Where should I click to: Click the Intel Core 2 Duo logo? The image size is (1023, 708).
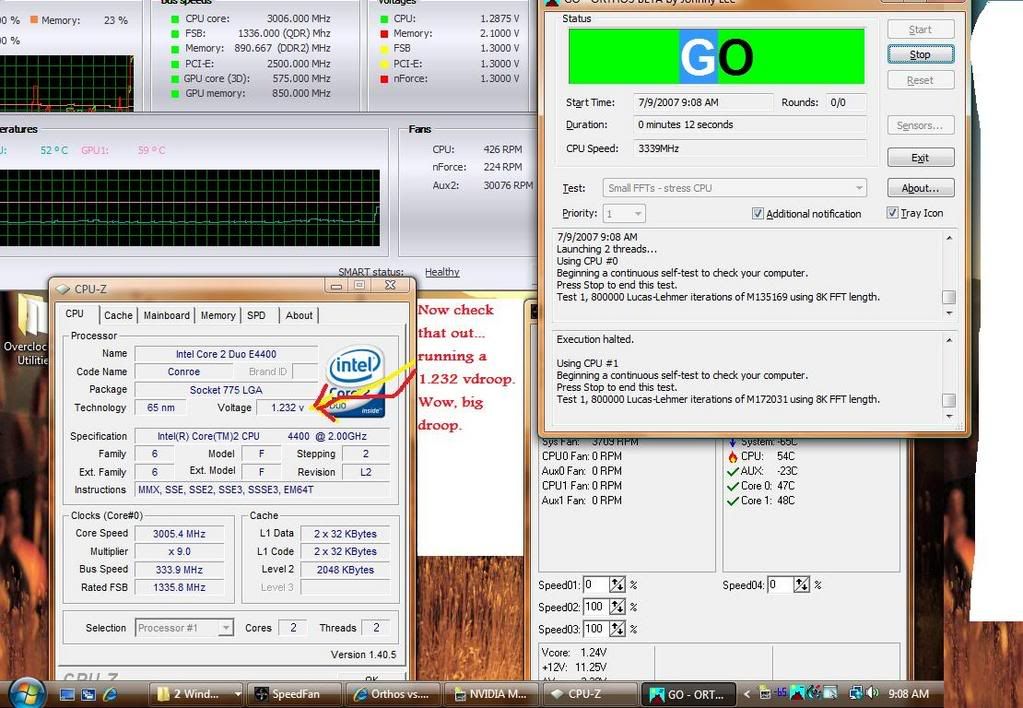coord(356,382)
